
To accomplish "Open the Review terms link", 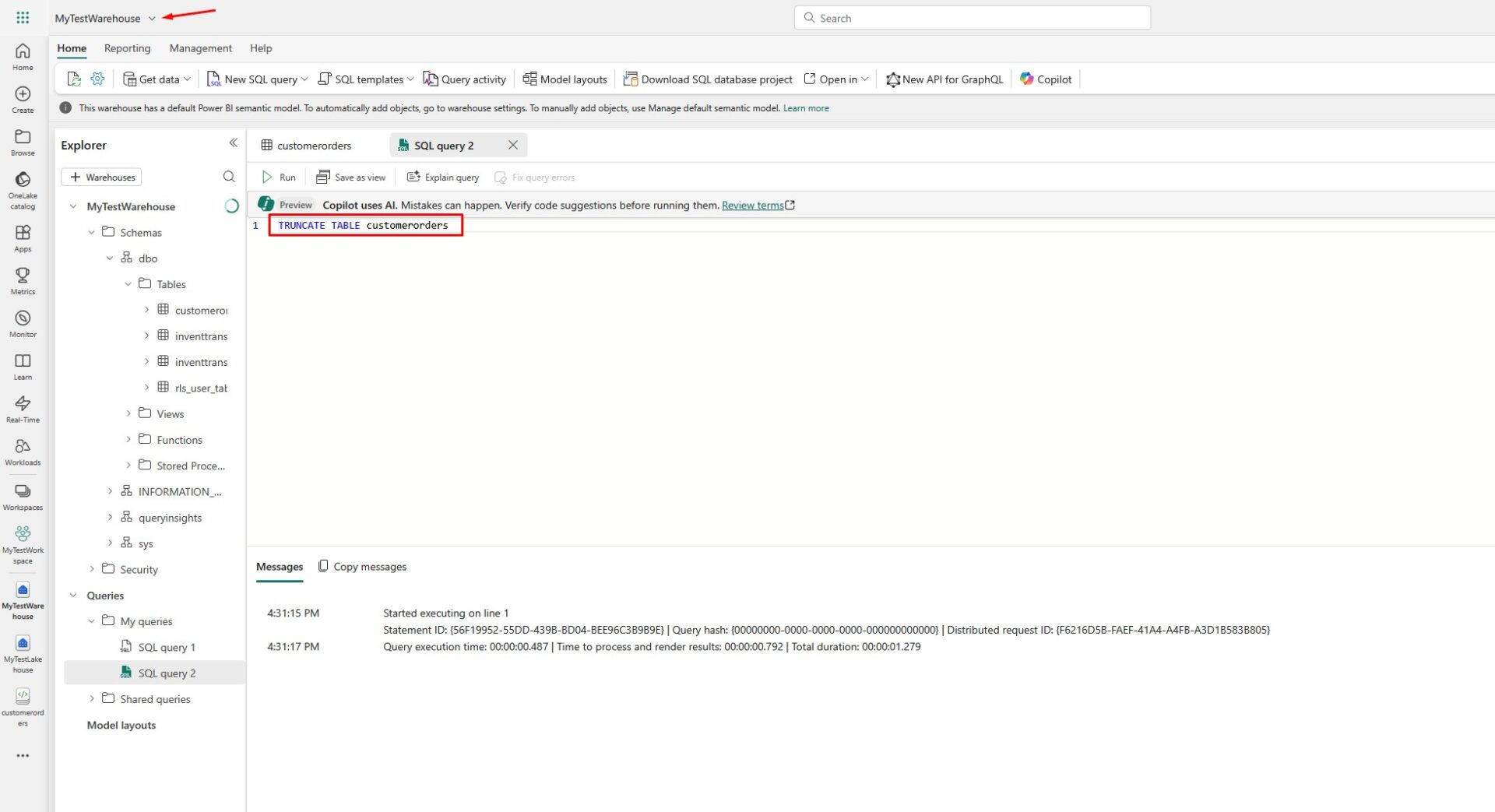I will pos(752,206).
